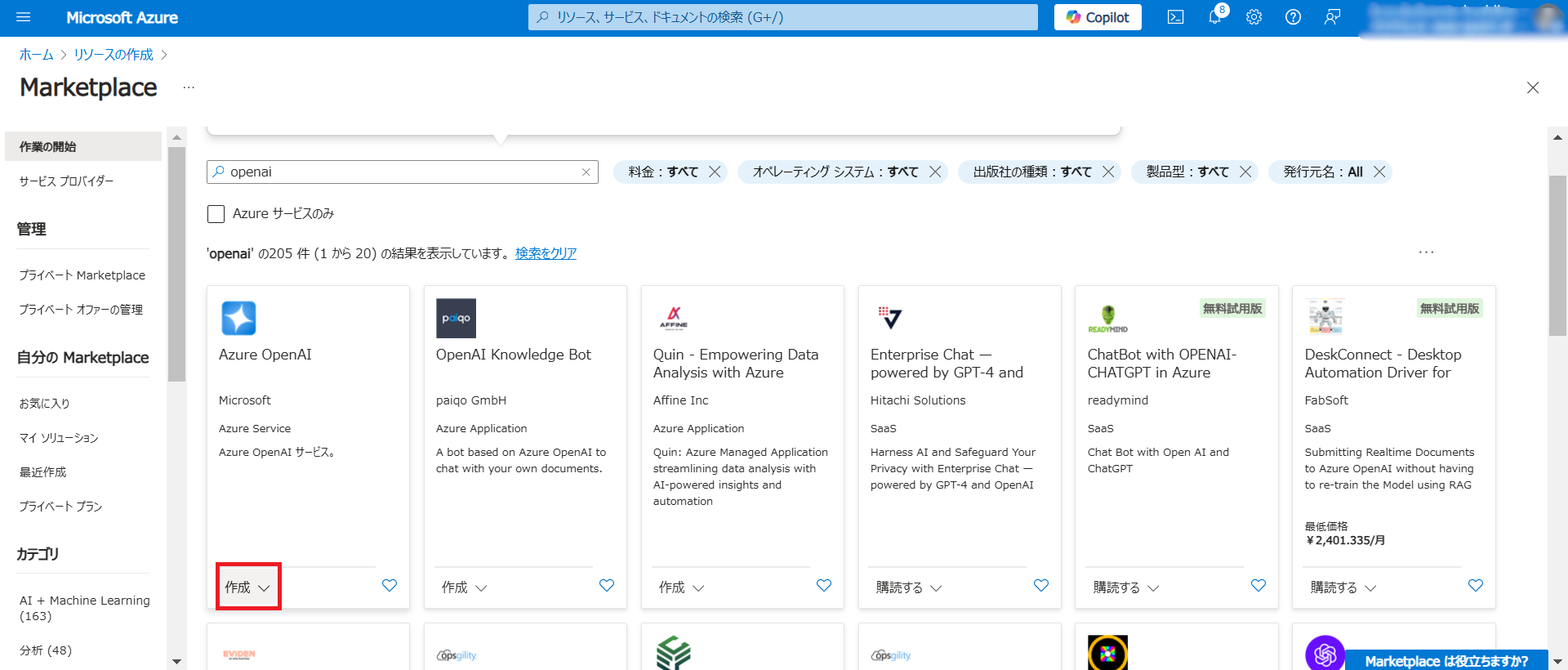Open results more options ellipsis
The width and height of the screenshot is (1568, 670).
point(1426,252)
